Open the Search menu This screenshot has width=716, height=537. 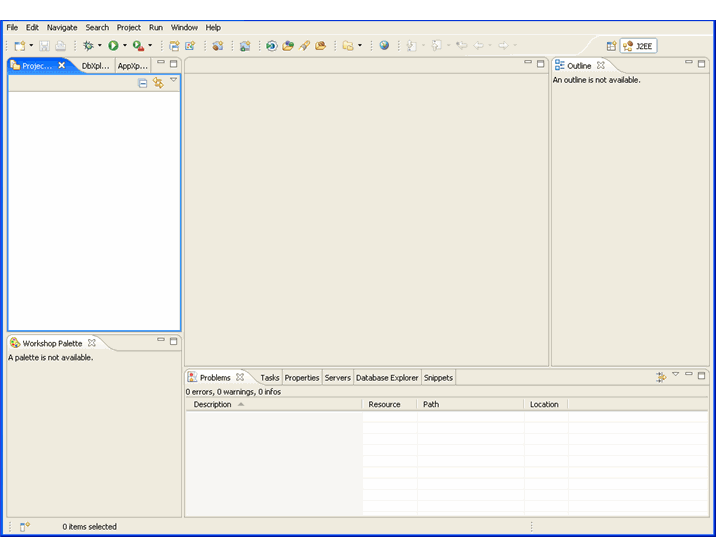pyautogui.click(x=97, y=27)
